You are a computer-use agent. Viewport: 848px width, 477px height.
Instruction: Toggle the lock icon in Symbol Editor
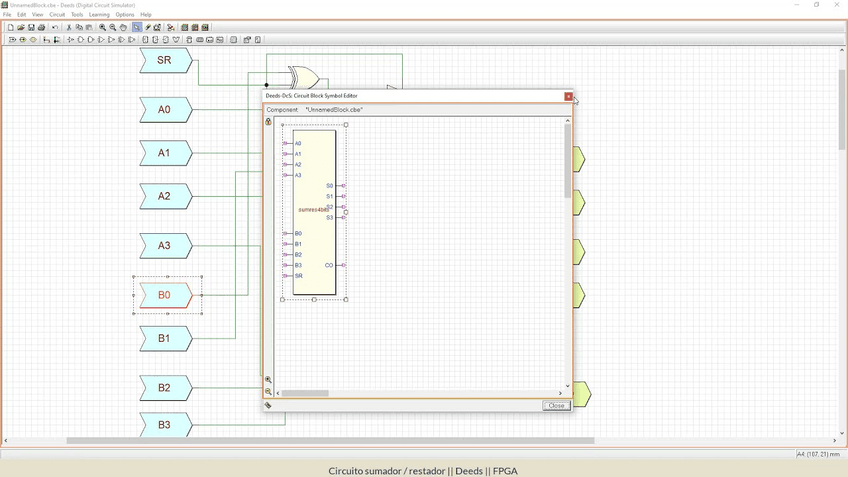click(268, 122)
